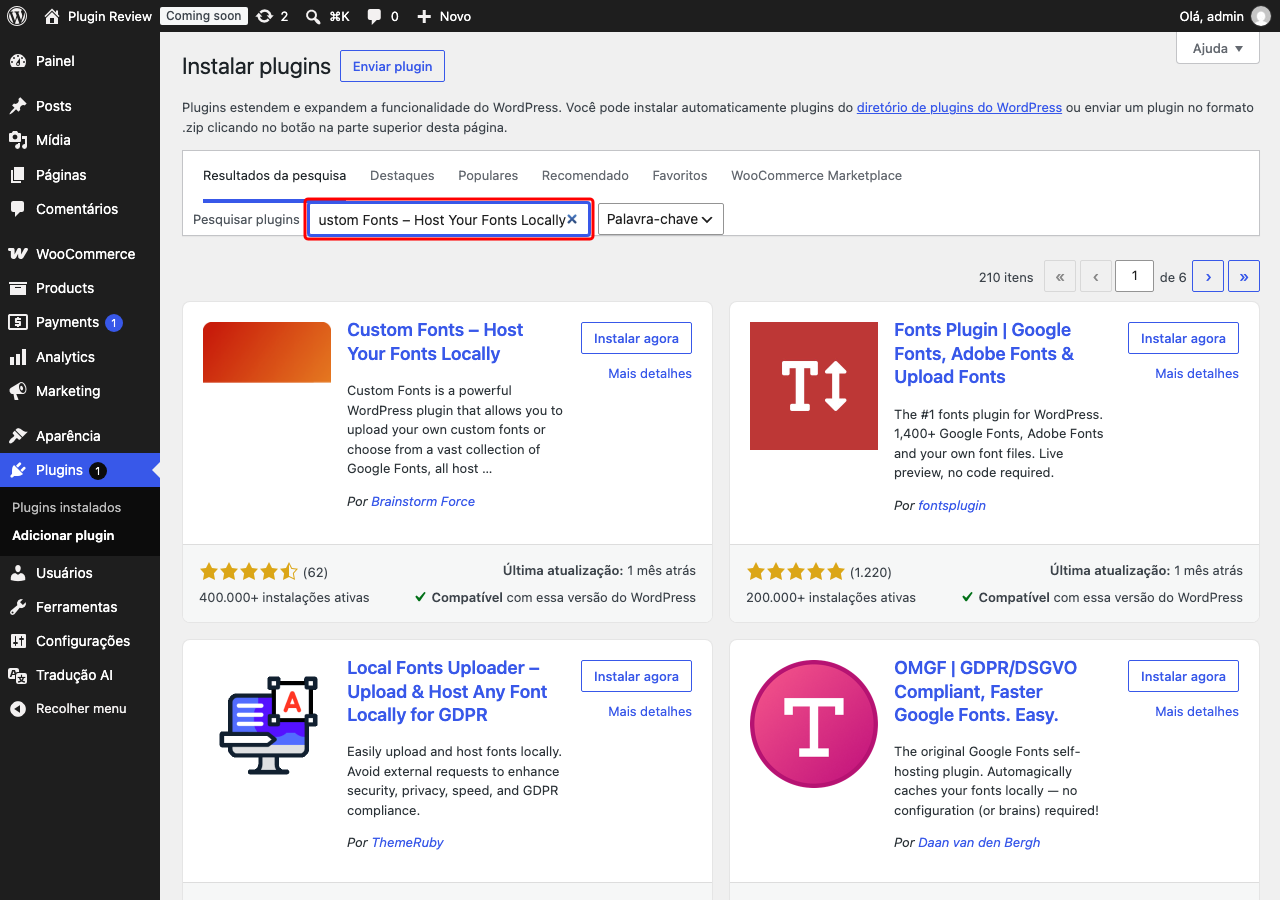The image size is (1280, 900).
Task: Switch to the Populares tab
Action: pos(488,175)
